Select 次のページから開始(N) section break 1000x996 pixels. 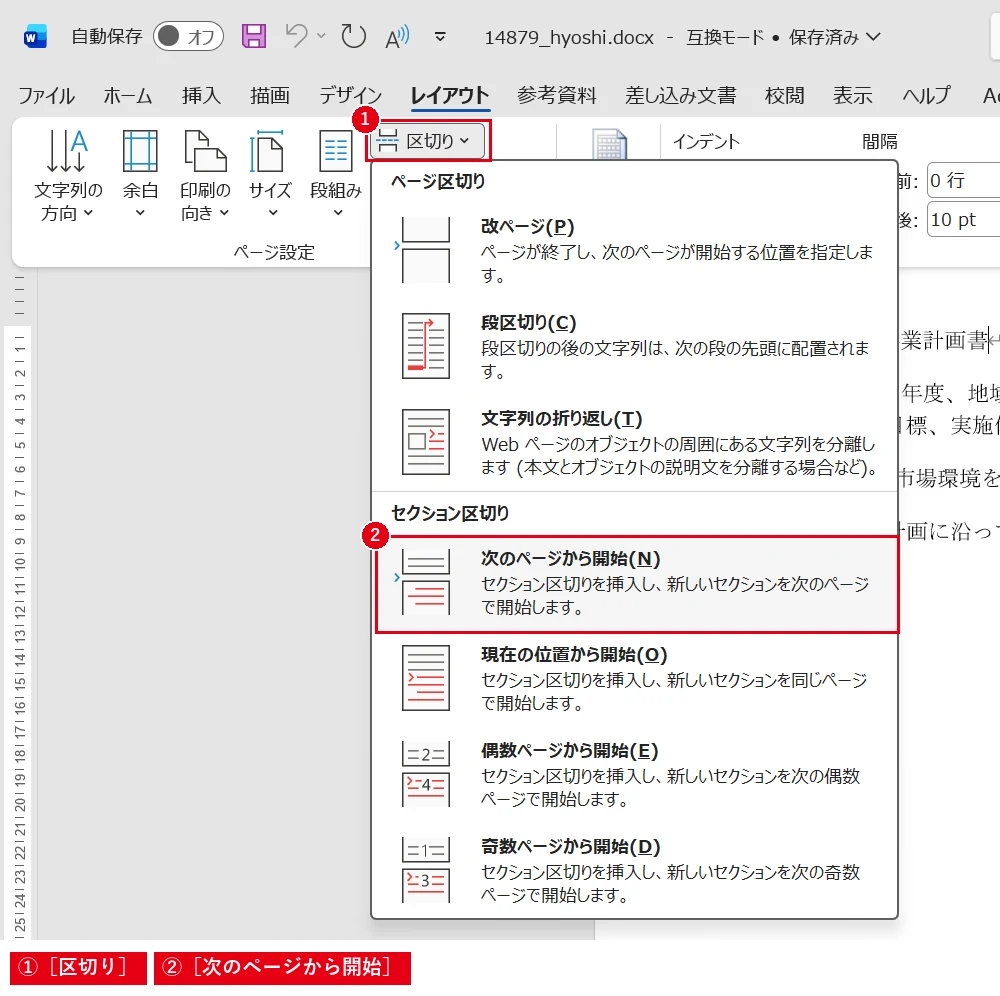point(637,584)
